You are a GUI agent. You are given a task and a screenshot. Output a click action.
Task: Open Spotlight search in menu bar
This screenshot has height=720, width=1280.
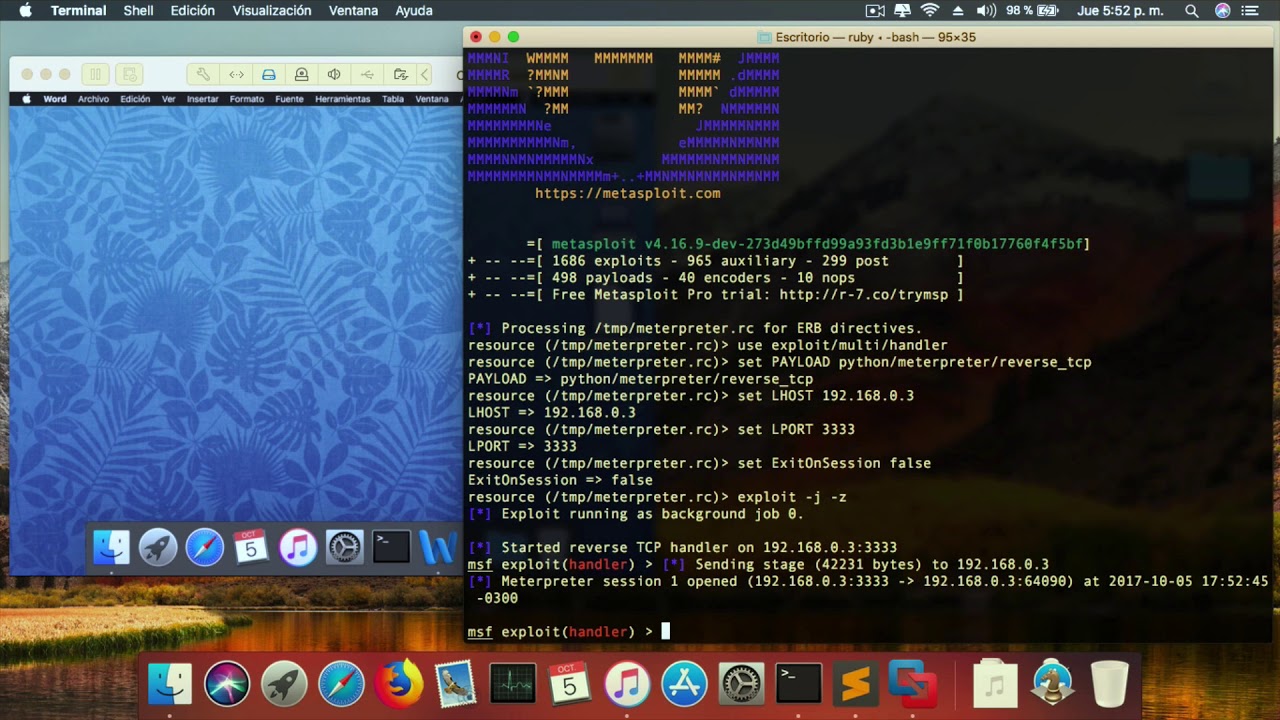coord(1192,11)
